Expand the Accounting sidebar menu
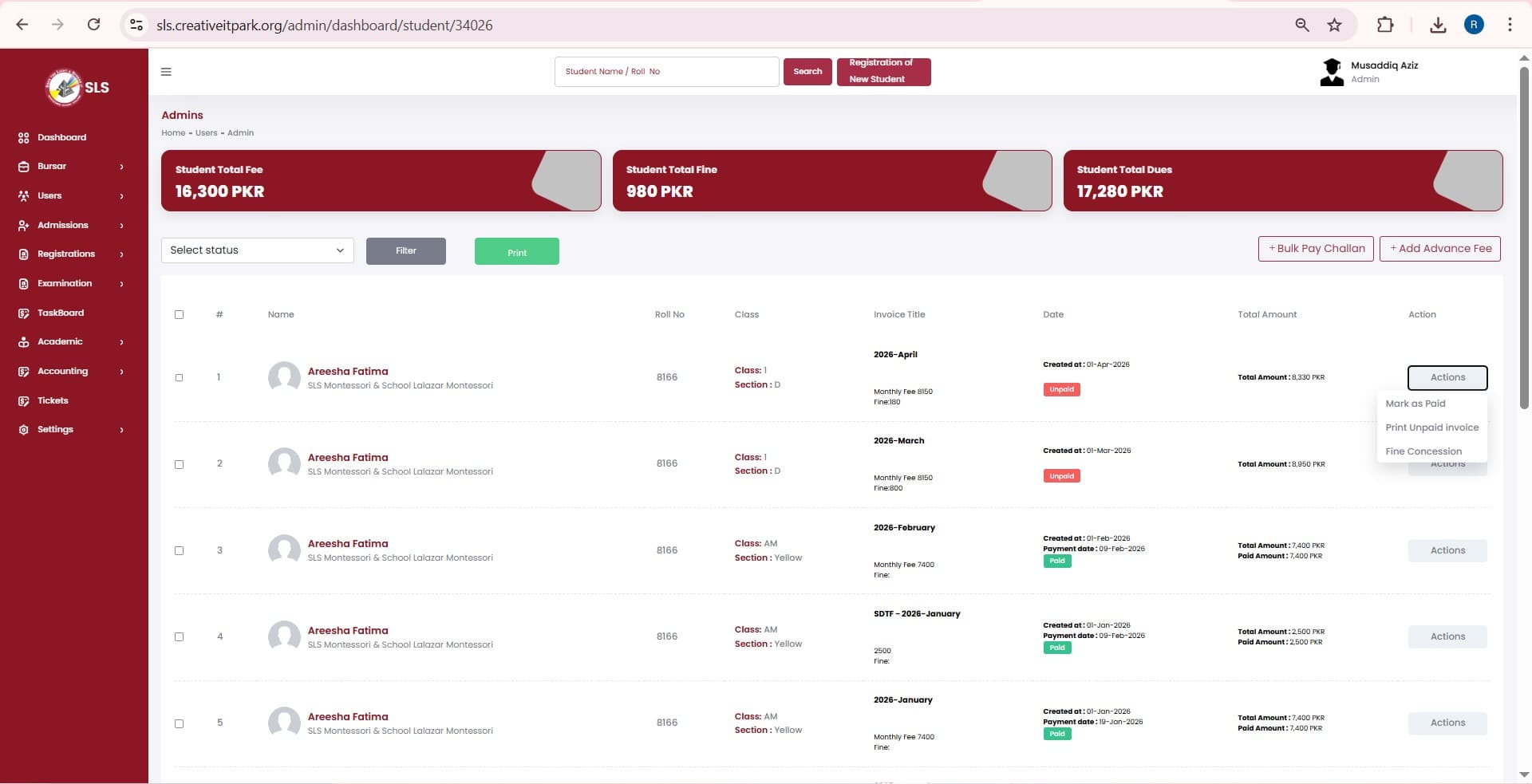1532x784 pixels. coord(72,372)
